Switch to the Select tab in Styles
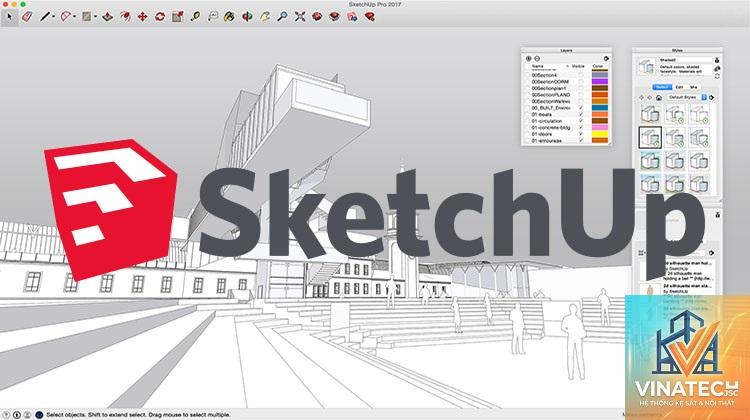This screenshot has width=750, height=420. point(662,87)
